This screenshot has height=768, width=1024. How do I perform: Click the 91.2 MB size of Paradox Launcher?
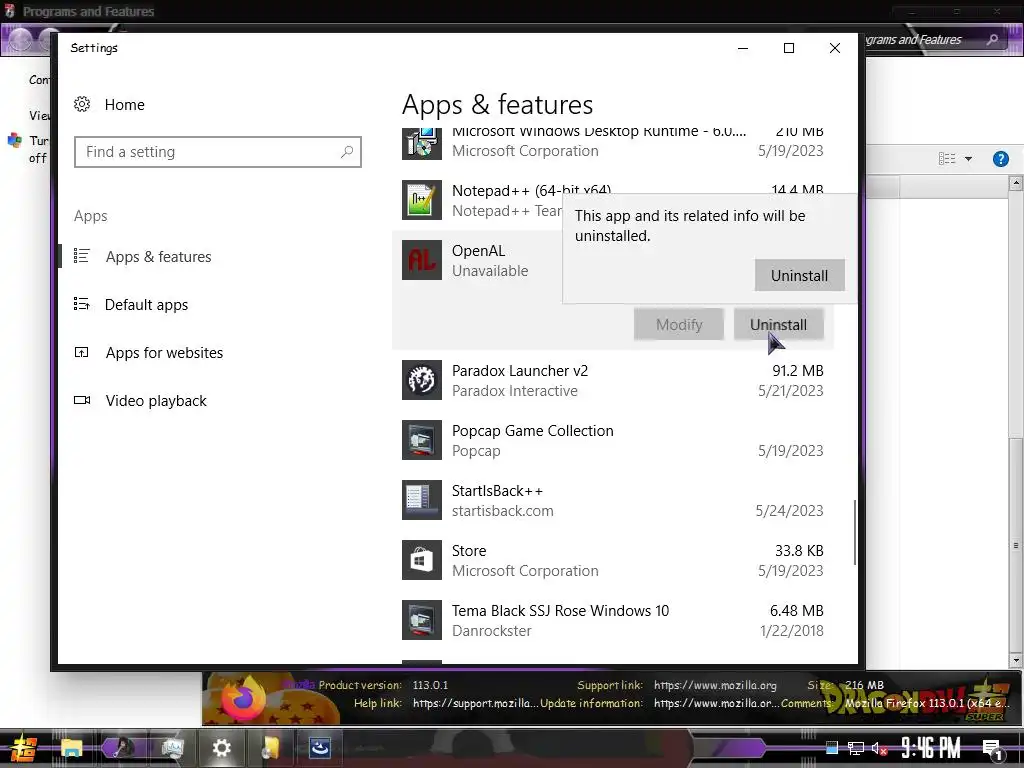797,370
